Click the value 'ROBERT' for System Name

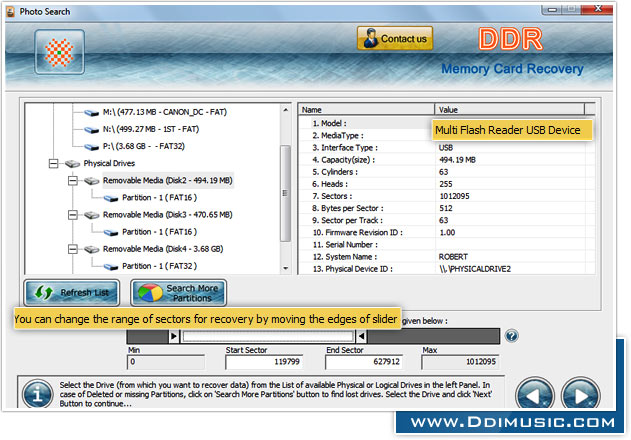pyautogui.click(x=453, y=257)
